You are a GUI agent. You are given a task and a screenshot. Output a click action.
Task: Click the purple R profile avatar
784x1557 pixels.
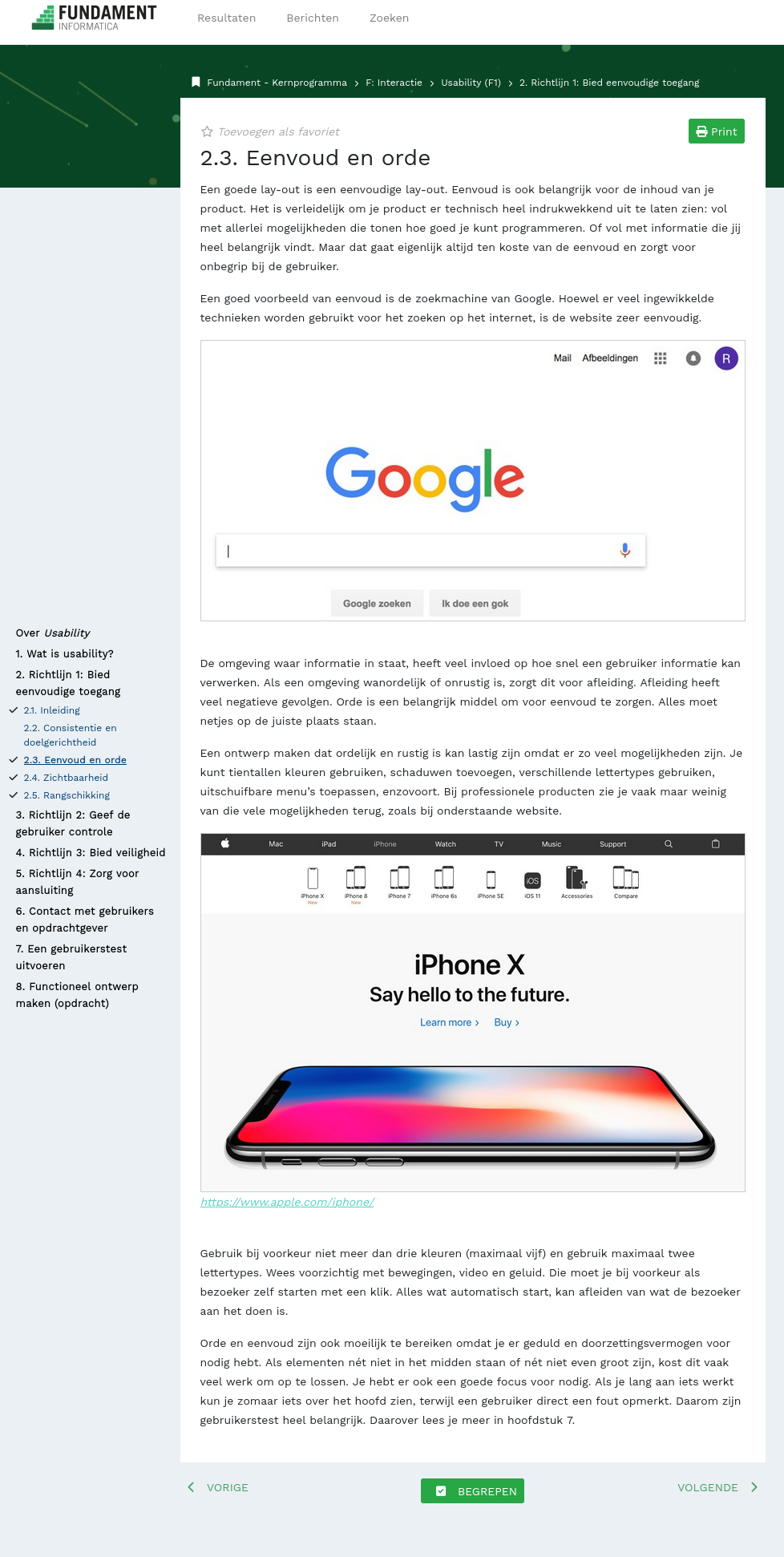click(726, 358)
